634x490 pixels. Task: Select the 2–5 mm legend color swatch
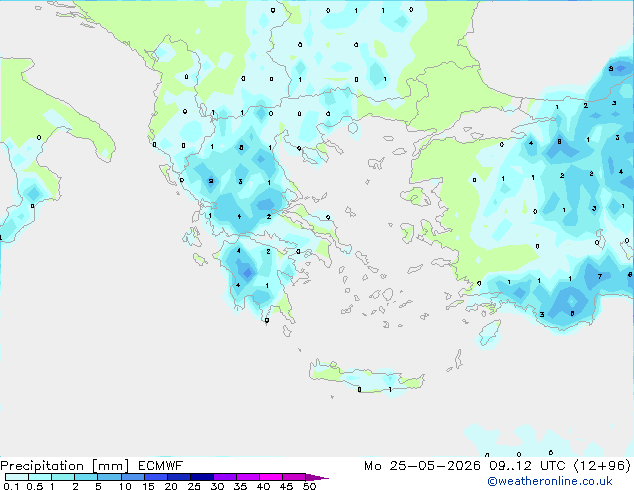86,477
